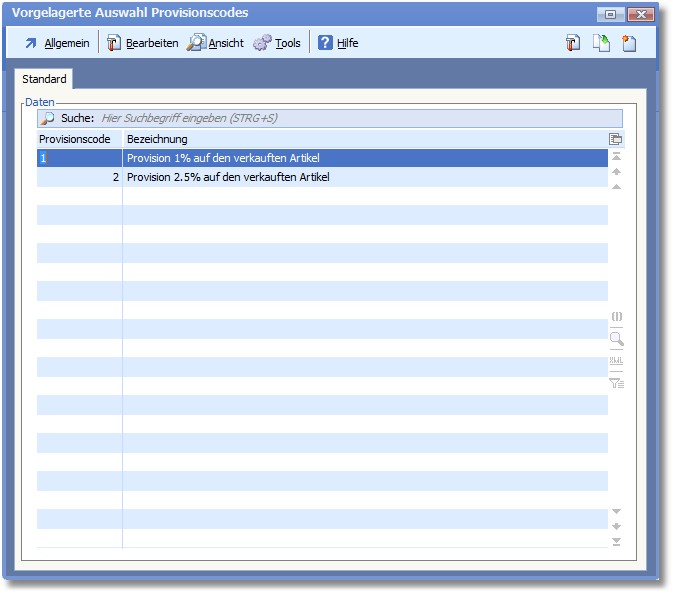Open the column chooser icon at table corner
Image resolution: width=673 pixels, height=594 pixels.
(616, 140)
